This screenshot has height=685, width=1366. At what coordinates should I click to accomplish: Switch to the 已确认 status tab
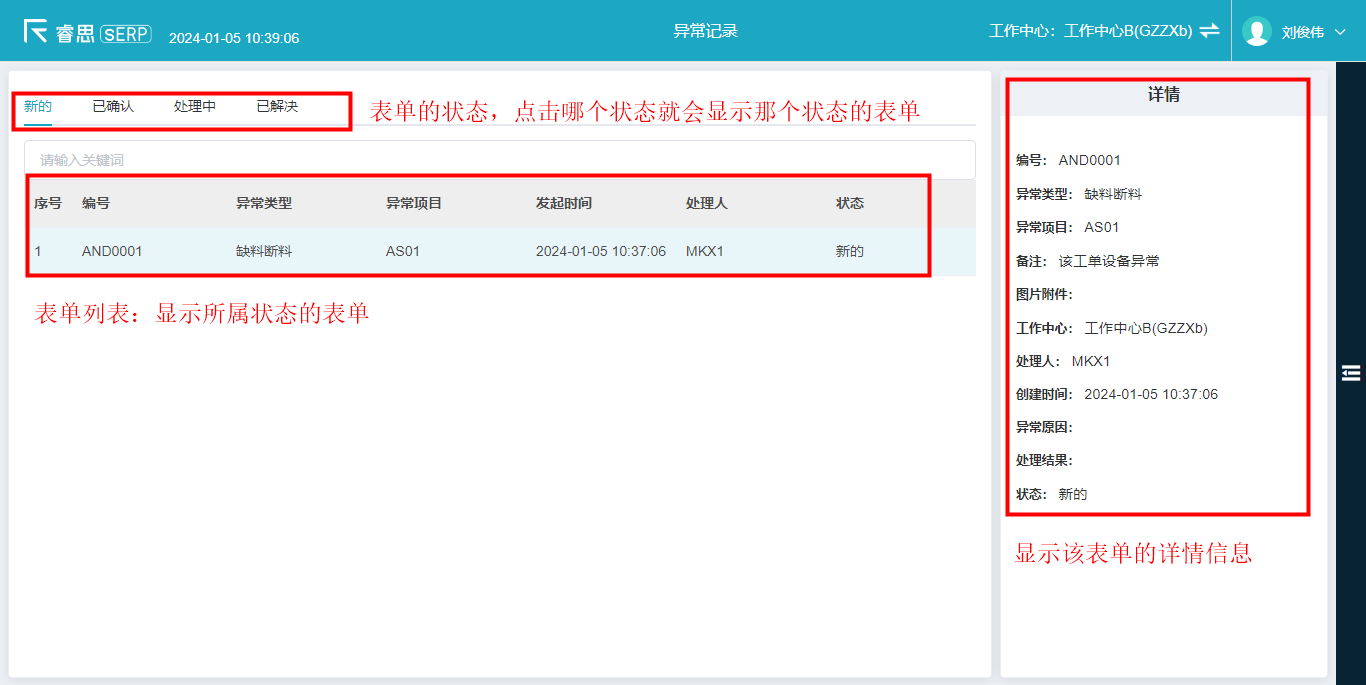(113, 106)
